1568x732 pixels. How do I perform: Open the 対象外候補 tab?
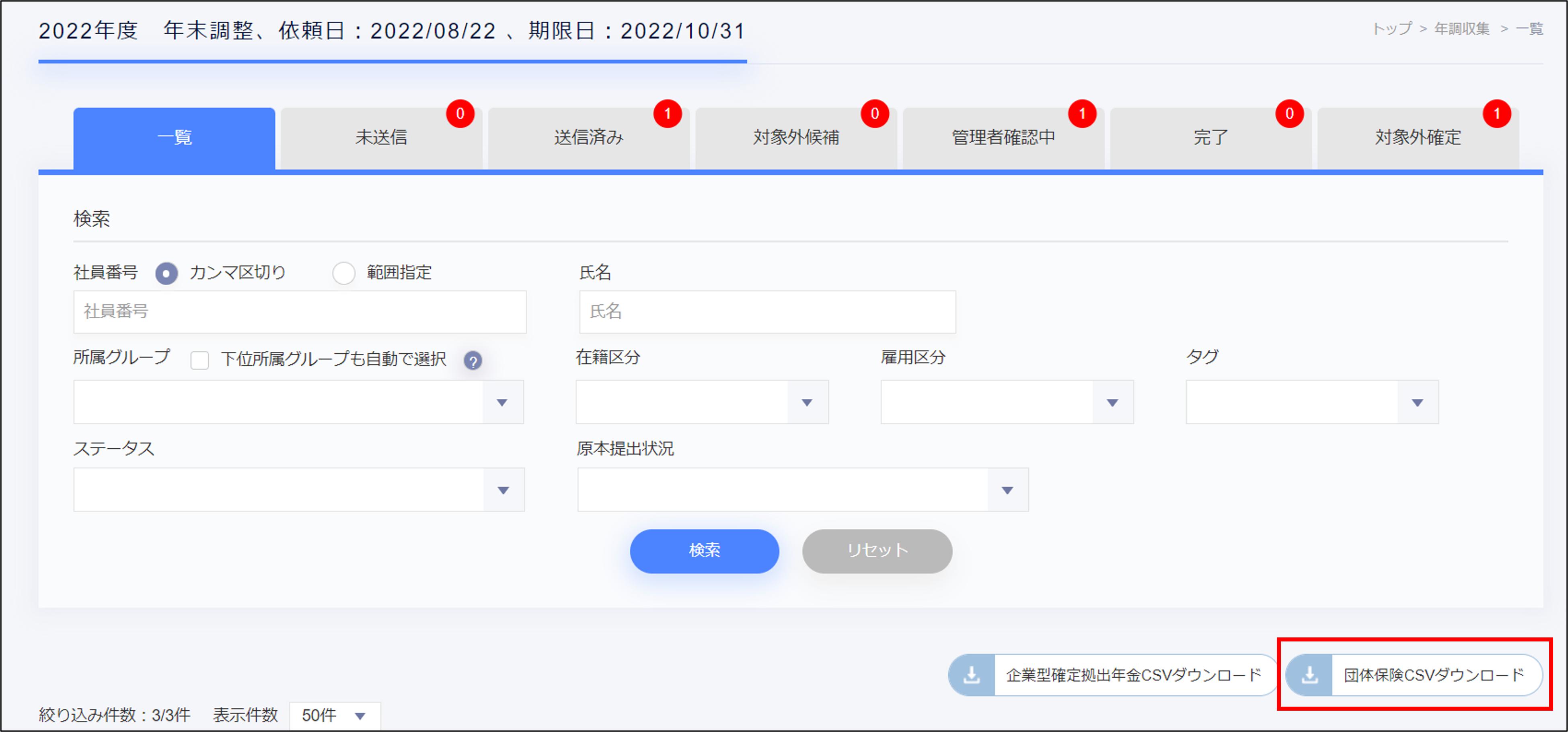coord(795,139)
